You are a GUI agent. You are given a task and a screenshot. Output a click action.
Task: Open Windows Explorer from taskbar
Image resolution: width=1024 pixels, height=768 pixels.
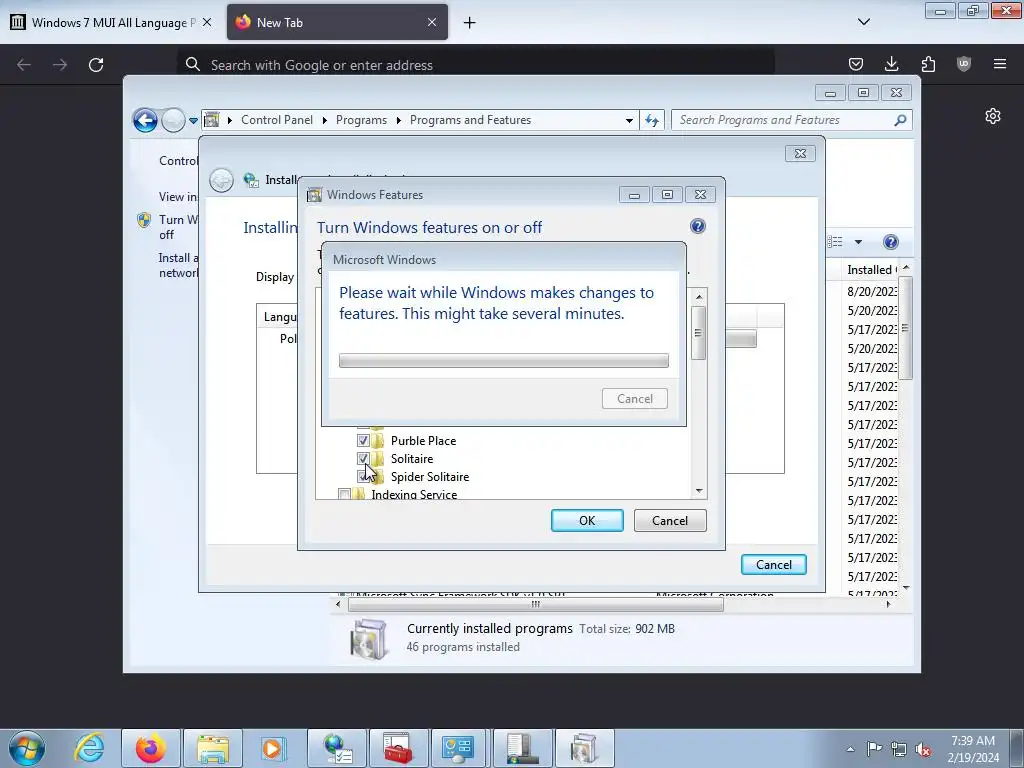click(x=213, y=748)
